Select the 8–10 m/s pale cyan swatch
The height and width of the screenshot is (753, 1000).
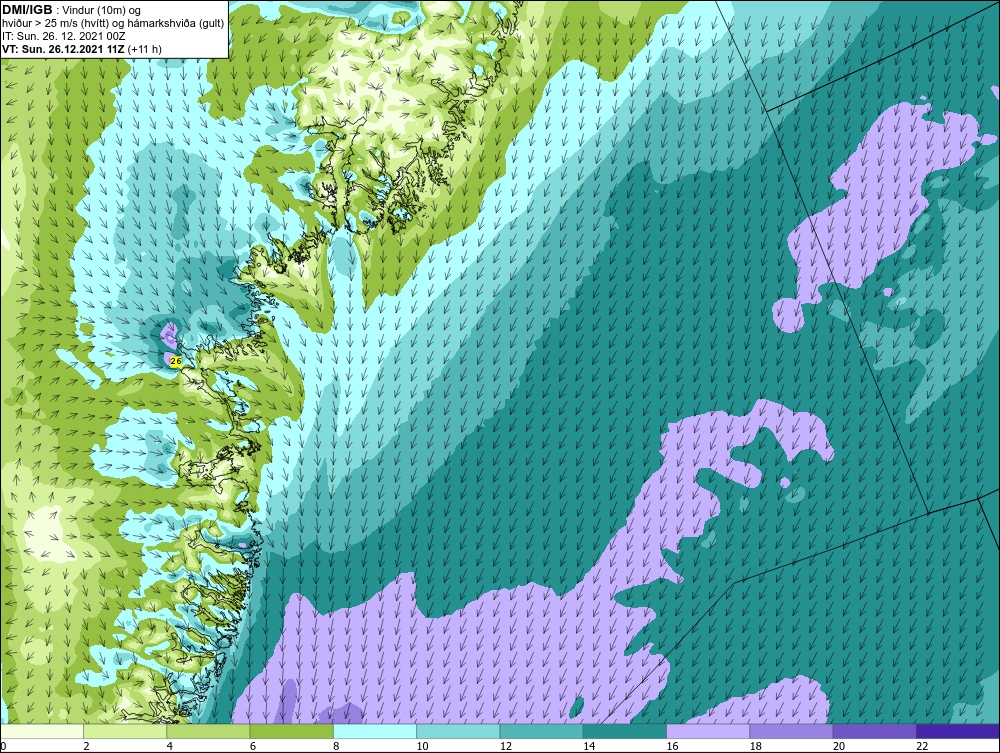click(375, 731)
